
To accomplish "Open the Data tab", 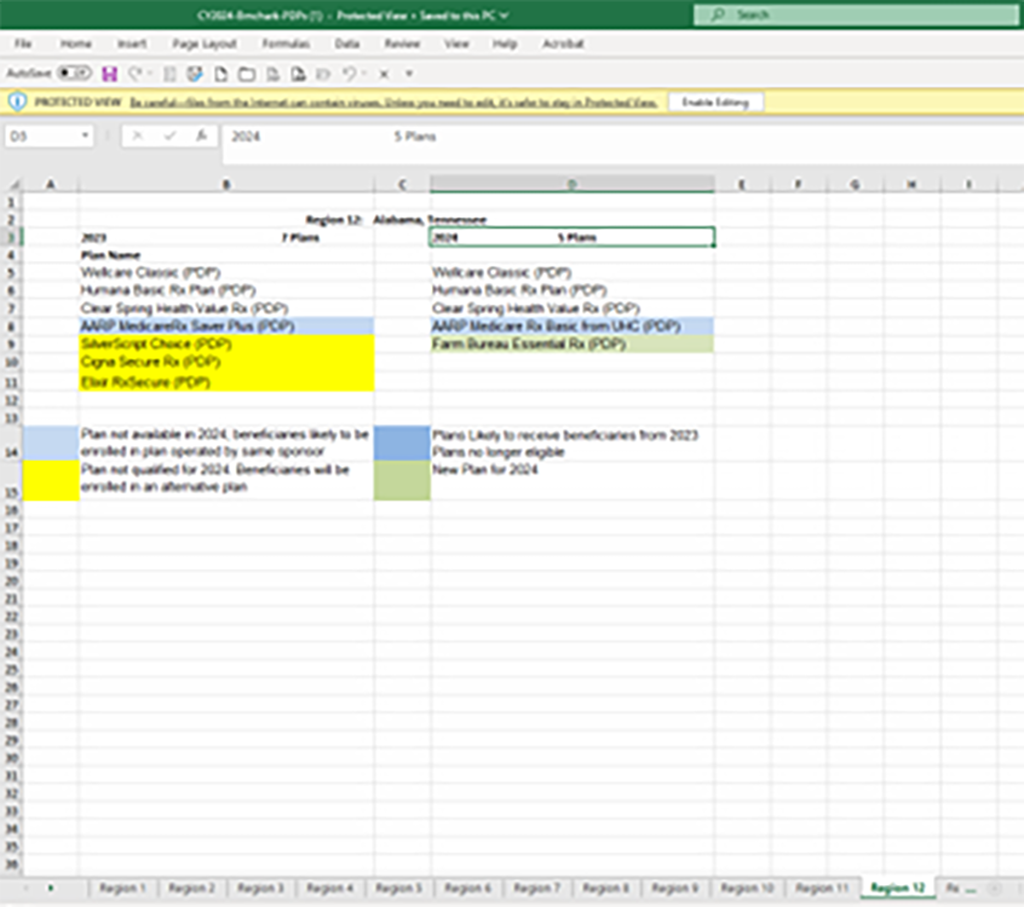I will 347,44.
